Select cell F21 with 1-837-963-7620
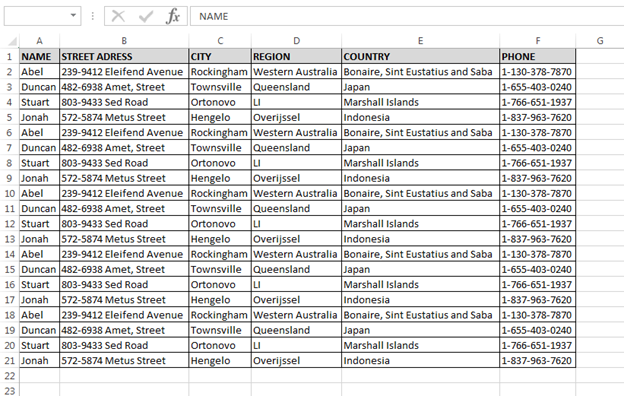The height and width of the screenshot is (396, 624). [x=537, y=361]
